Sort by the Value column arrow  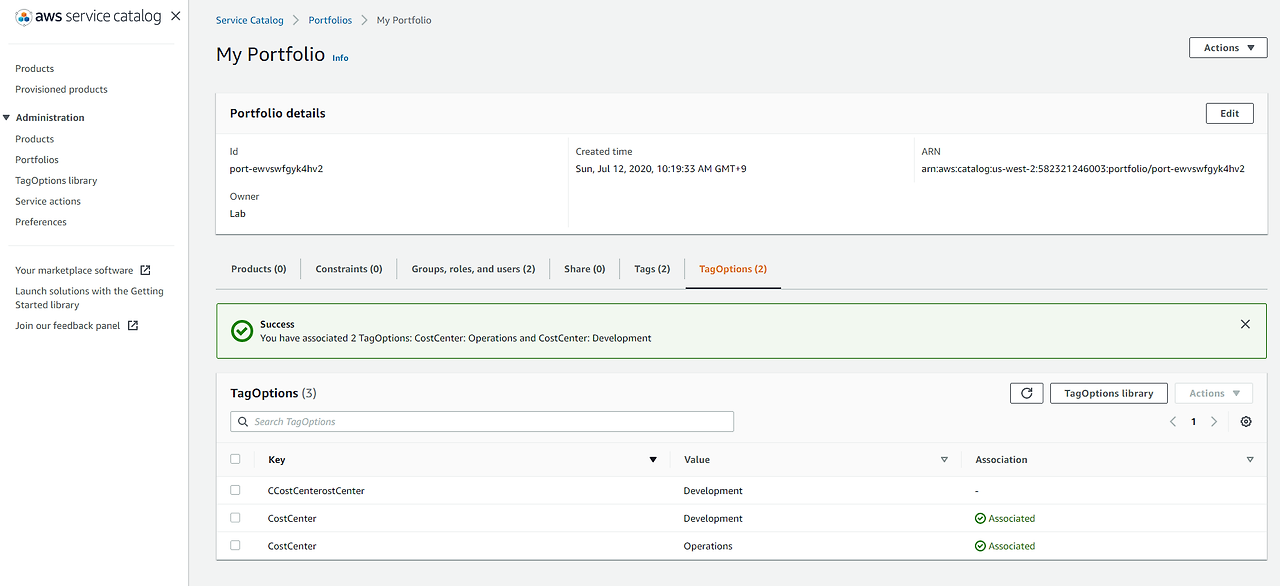pyautogui.click(x=944, y=460)
